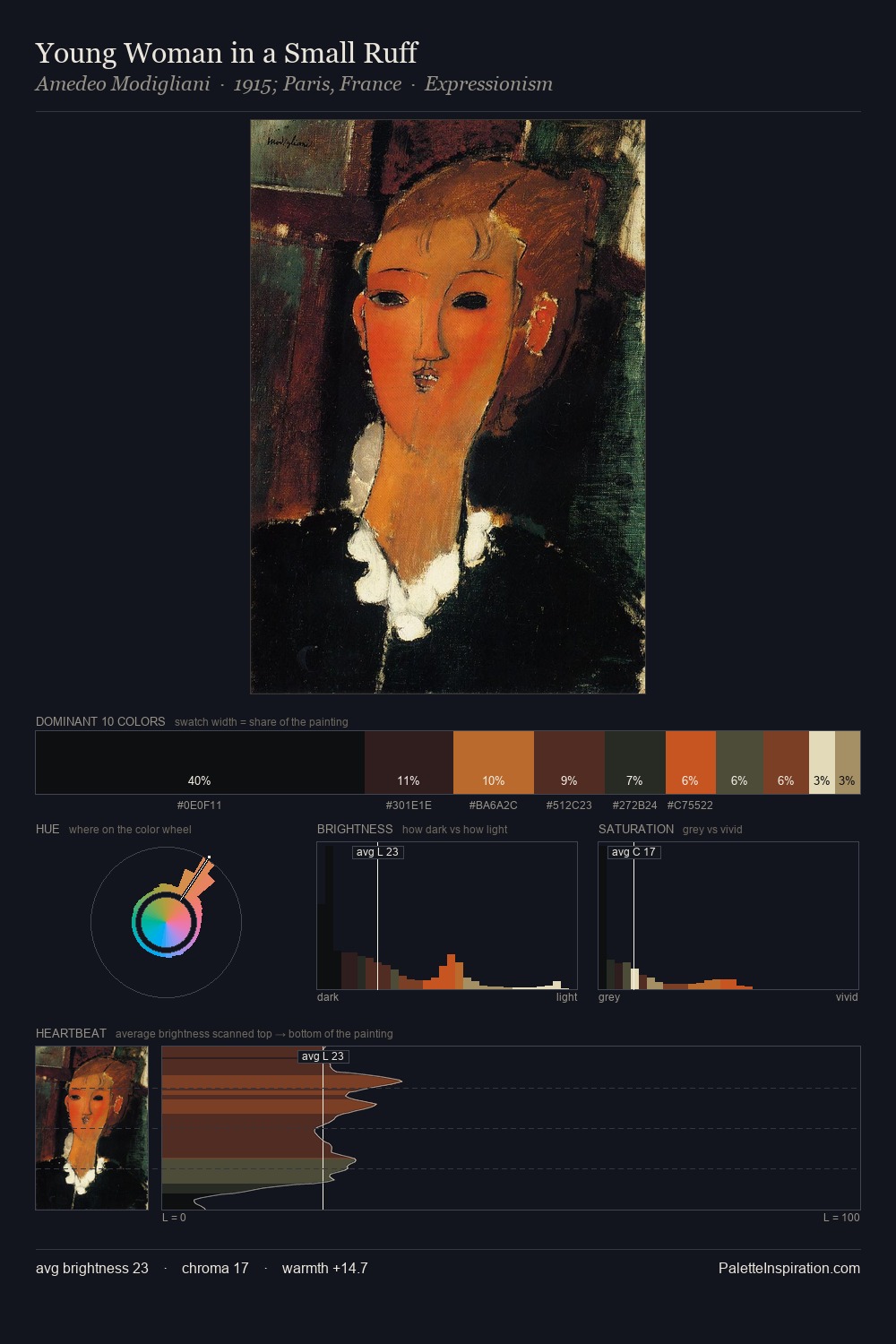Viewport: 896px width, 1344px height.
Task: Click the 'BRIGHTNESS' section heading
Action: [355, 829]
